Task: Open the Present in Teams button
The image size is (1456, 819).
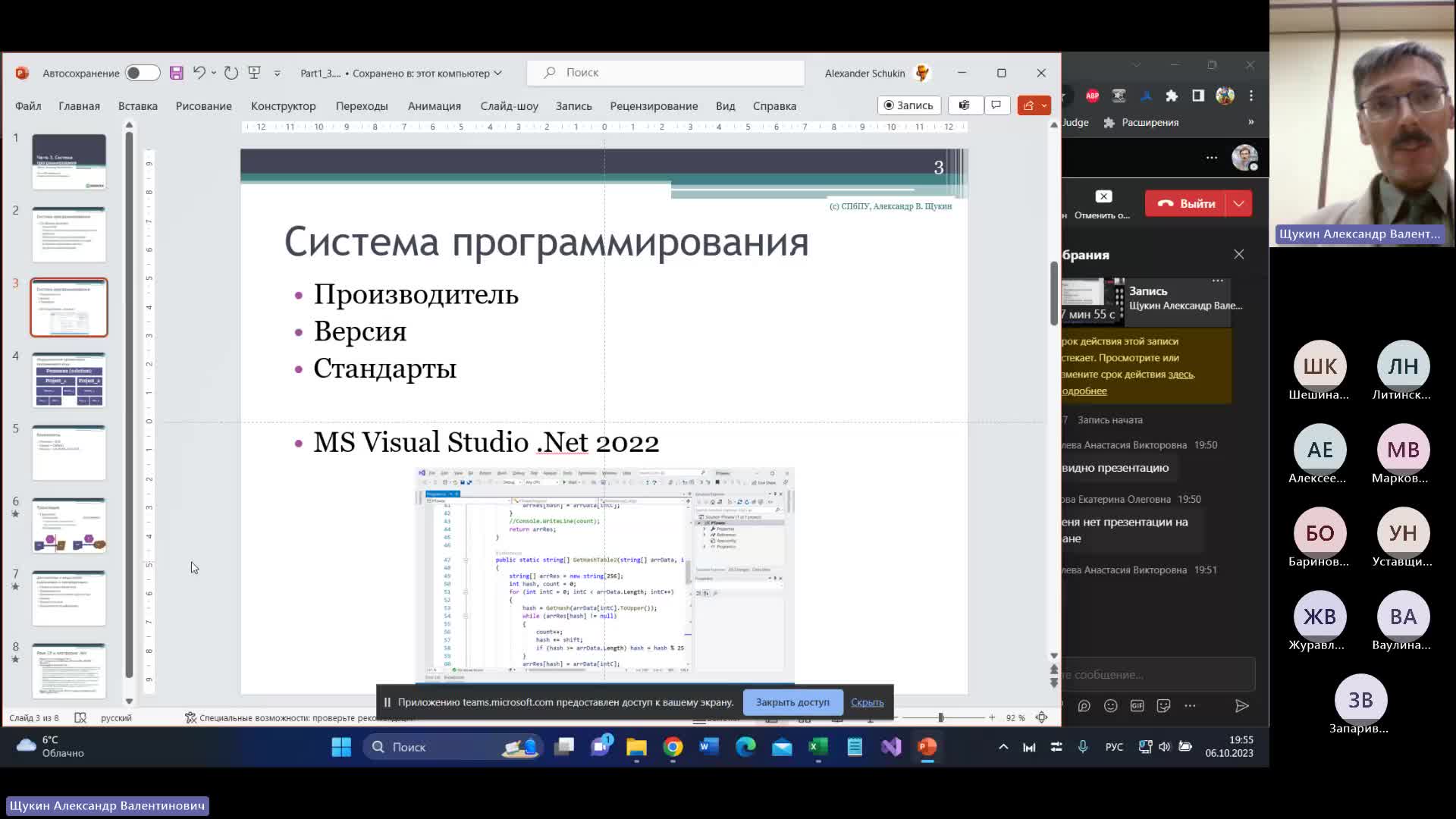Action: click(964, 105)
